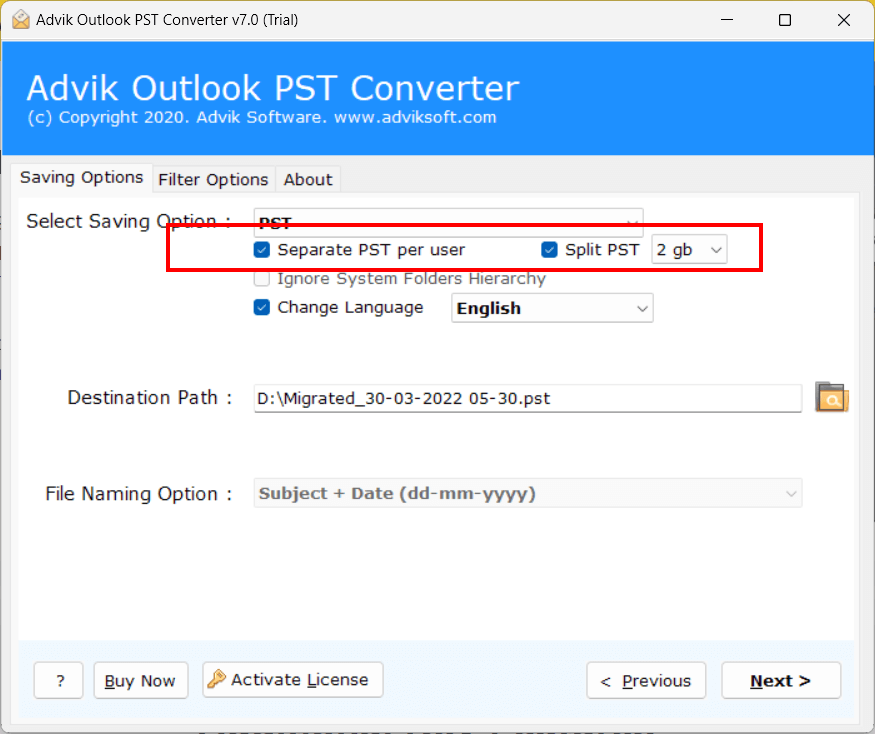Disable the Change Language checkbox
Screen dimensions: 875x734
pyautogui.click(x=262, y=308)
